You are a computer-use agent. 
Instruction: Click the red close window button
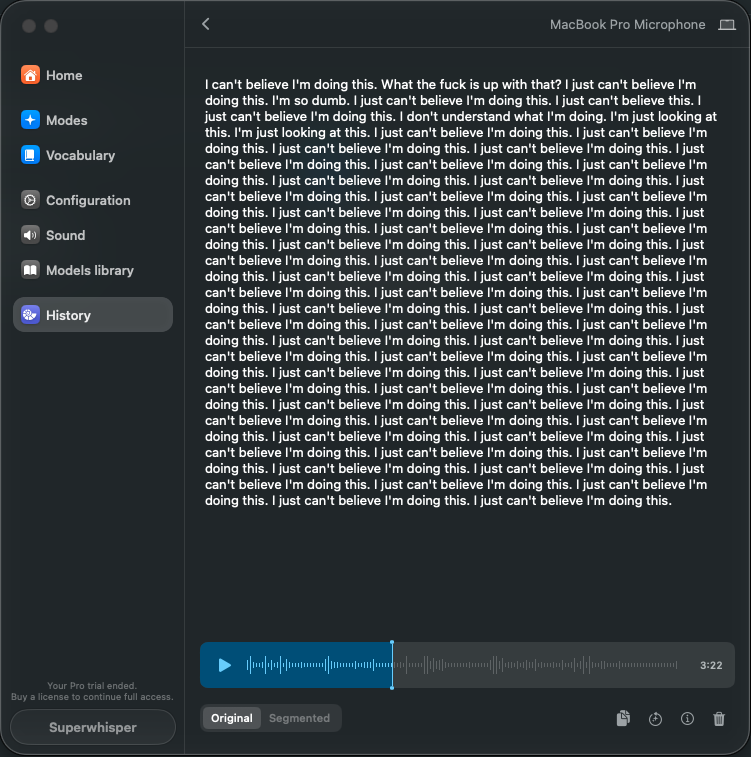point(29,26)
